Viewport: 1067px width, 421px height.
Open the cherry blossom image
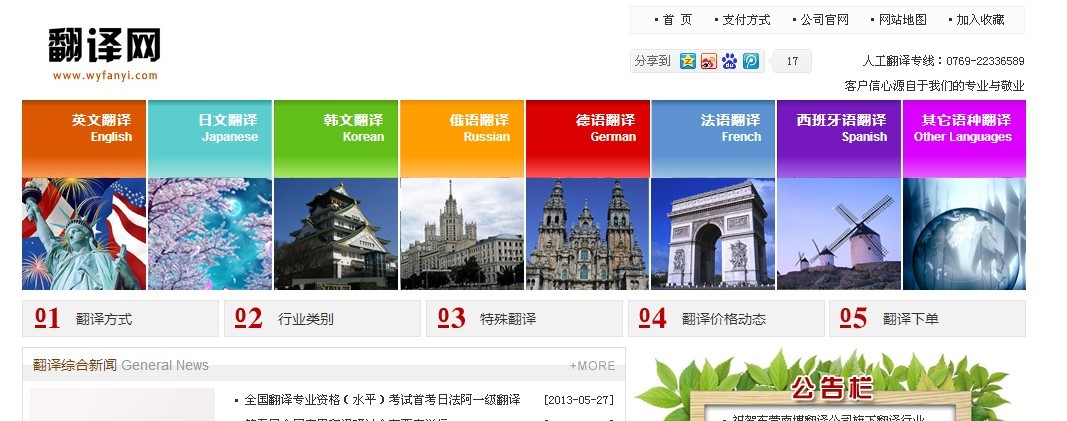(210, 234)
